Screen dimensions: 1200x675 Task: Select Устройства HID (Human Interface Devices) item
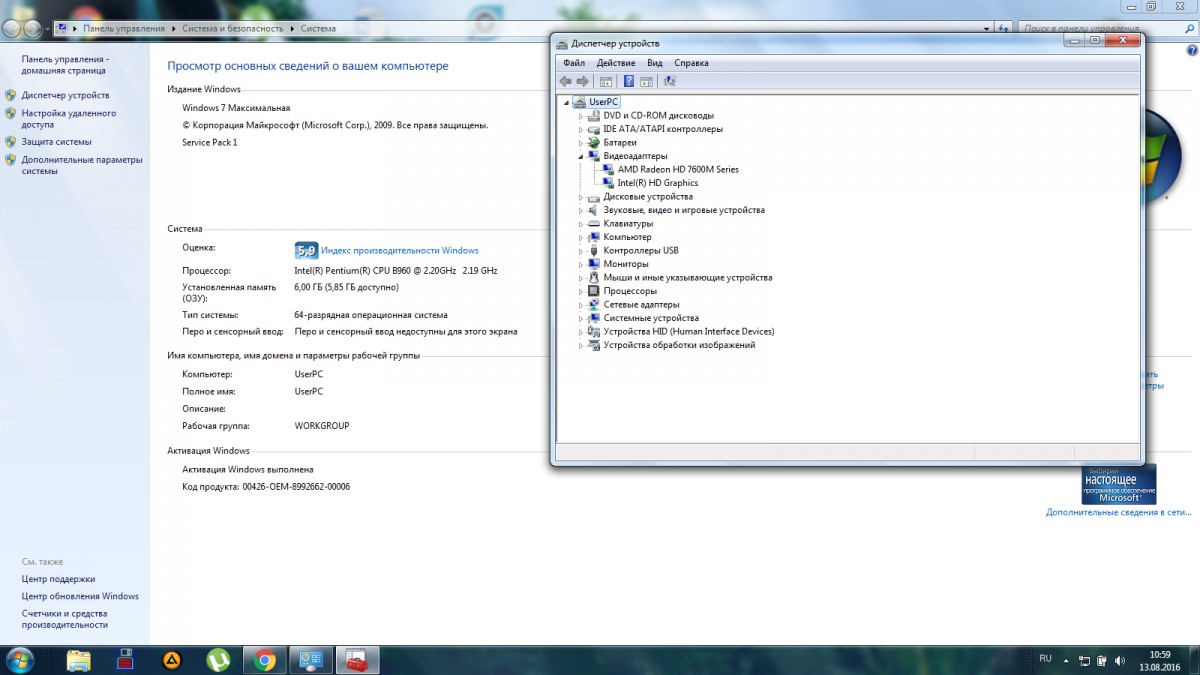point(689,332)
